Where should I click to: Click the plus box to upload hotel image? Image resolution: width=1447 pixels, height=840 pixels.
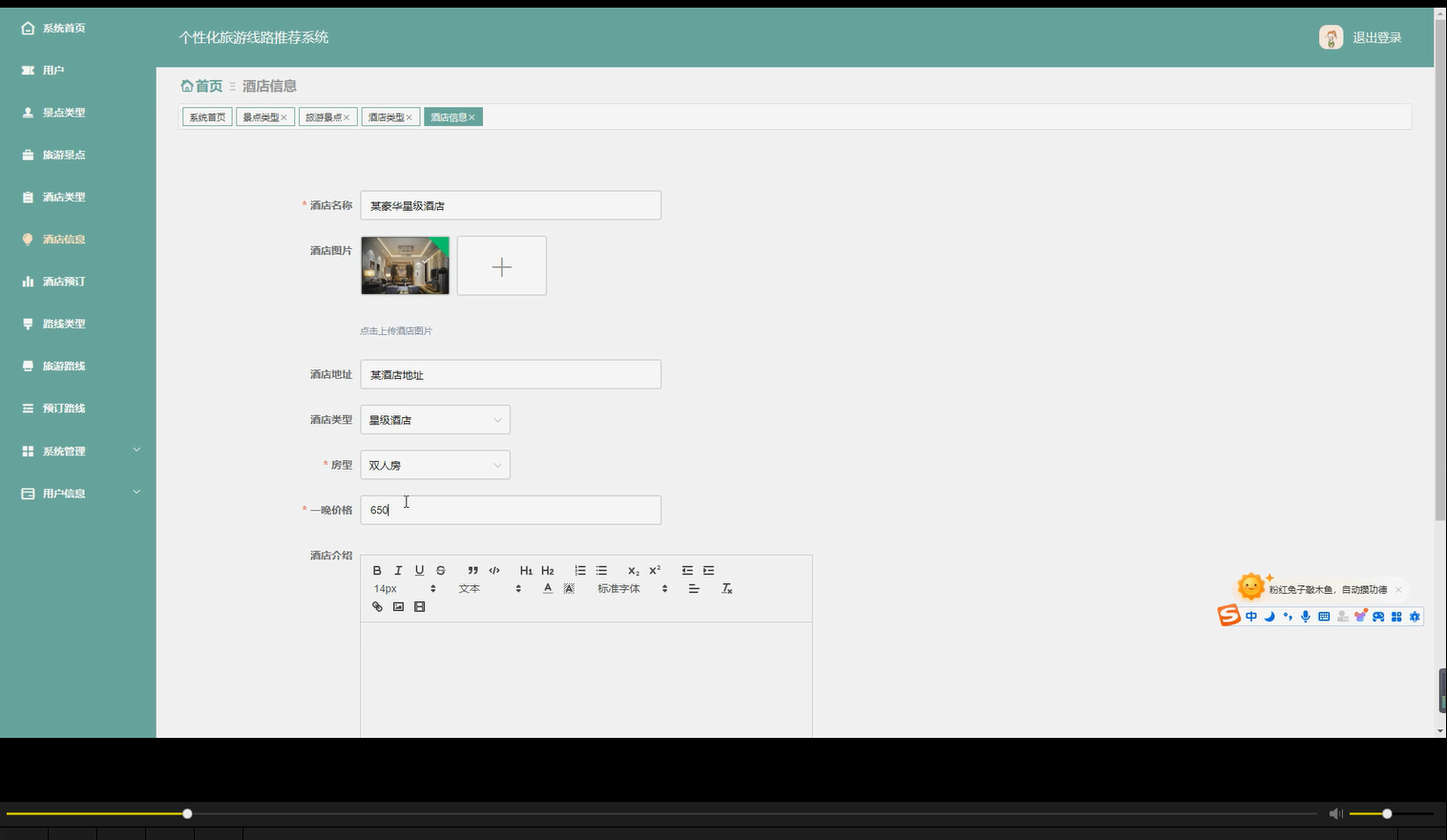click(502, 266)
